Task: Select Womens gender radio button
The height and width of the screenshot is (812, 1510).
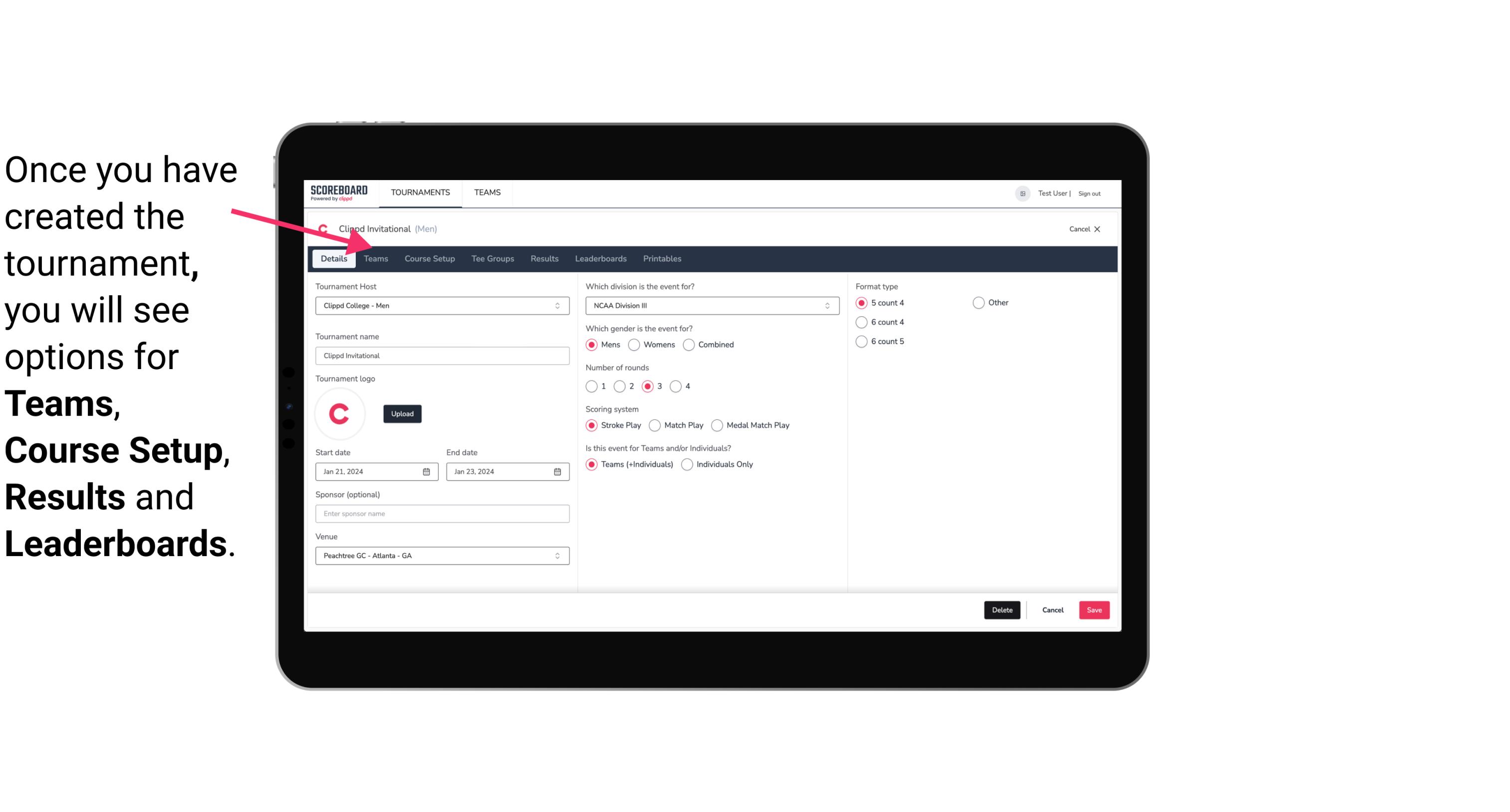Action: tap(634, 344)
